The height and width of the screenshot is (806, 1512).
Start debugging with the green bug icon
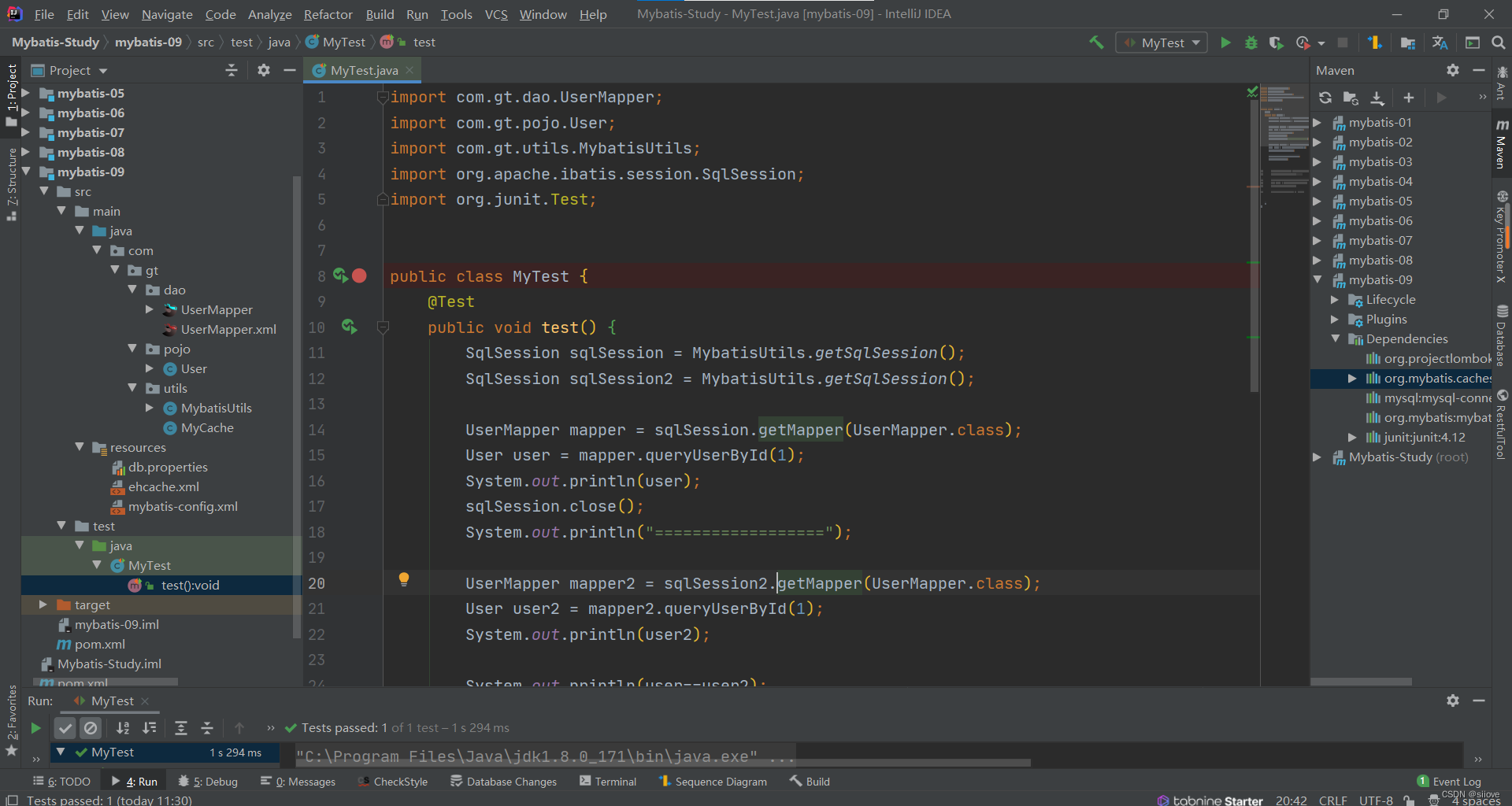pyautogui.click(x=1251, y=43)
